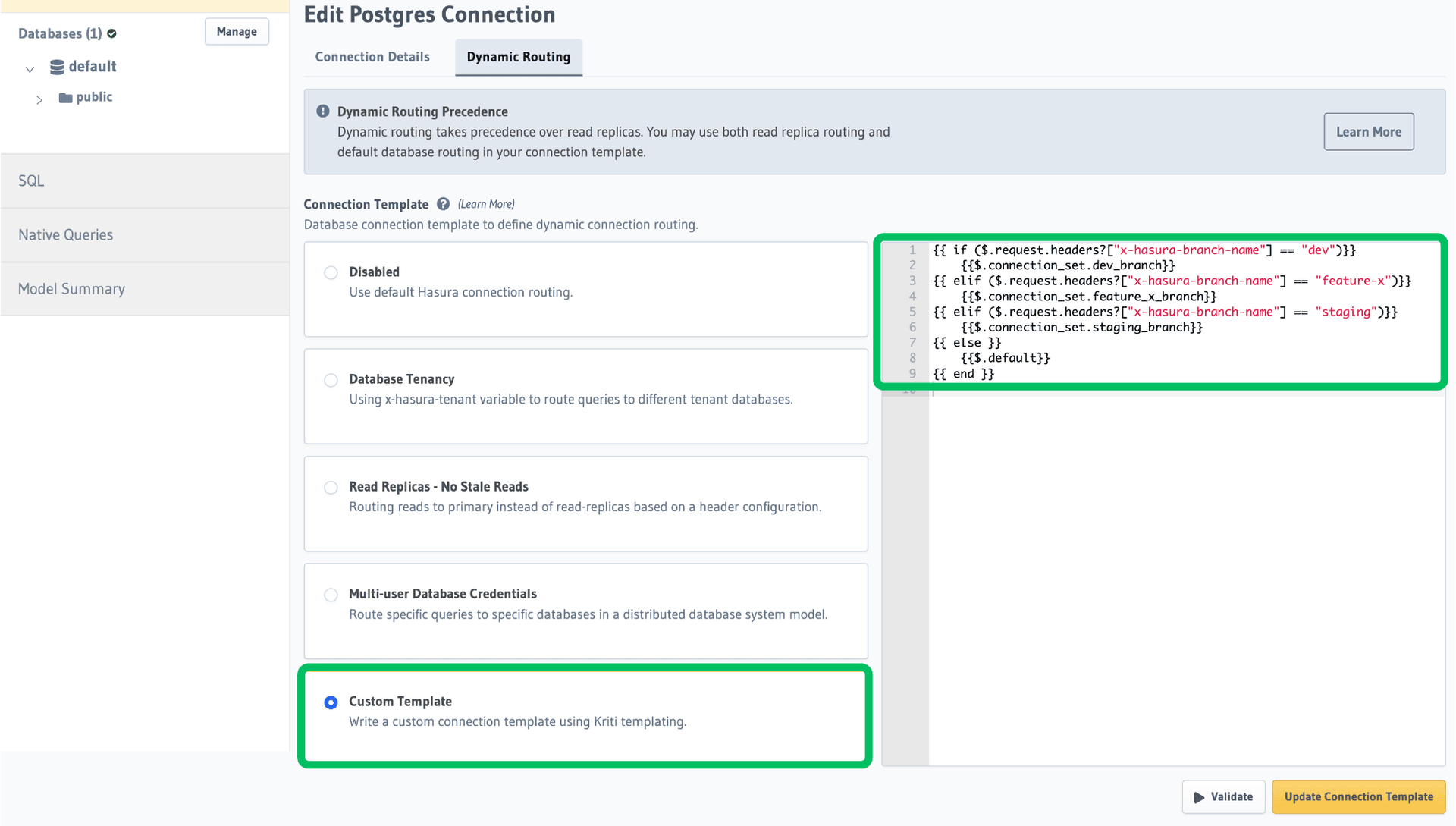Click the Dynamic Routing Precedence info icon
The width and height of the screenshot is (1456, 826).
pyautogui.click(x=323, y=111)
